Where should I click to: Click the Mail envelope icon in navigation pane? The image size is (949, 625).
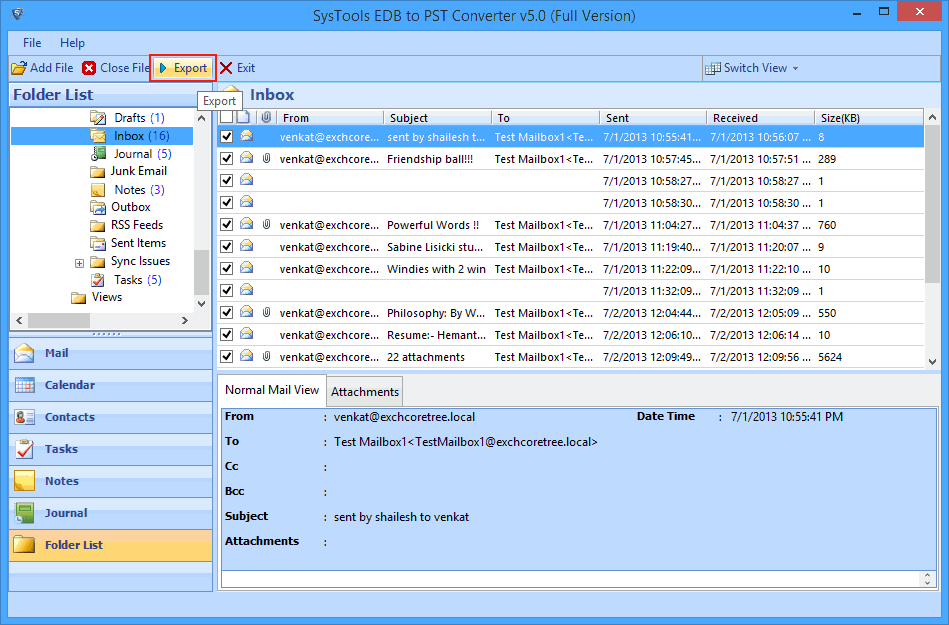pyautogui.click(x=24, y=353)
